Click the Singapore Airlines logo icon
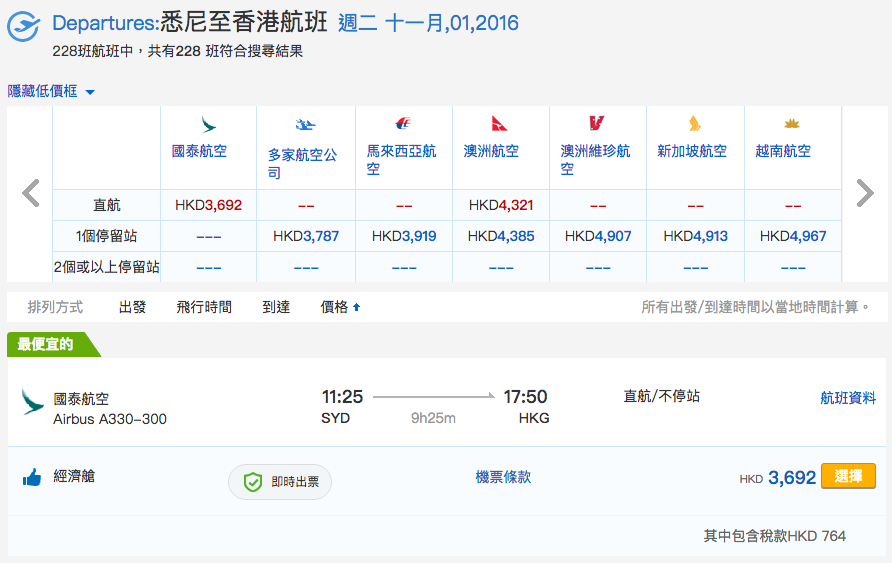892x563 pixels. pos(694,123)
